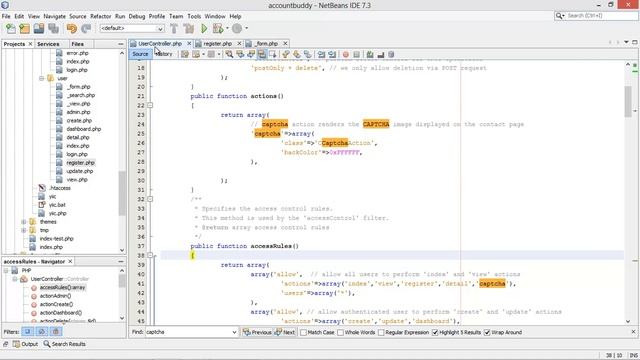
Task: Click Find Next Occurrence editor icon
Action: tap(251, 54)
